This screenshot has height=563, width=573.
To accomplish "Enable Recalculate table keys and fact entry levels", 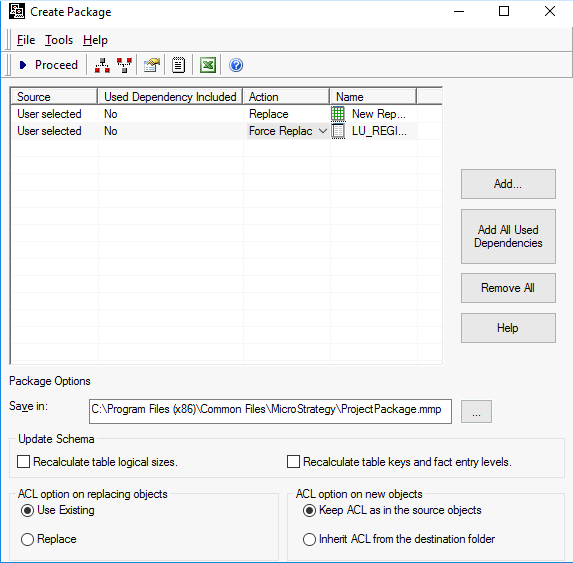I will point(293,461).
